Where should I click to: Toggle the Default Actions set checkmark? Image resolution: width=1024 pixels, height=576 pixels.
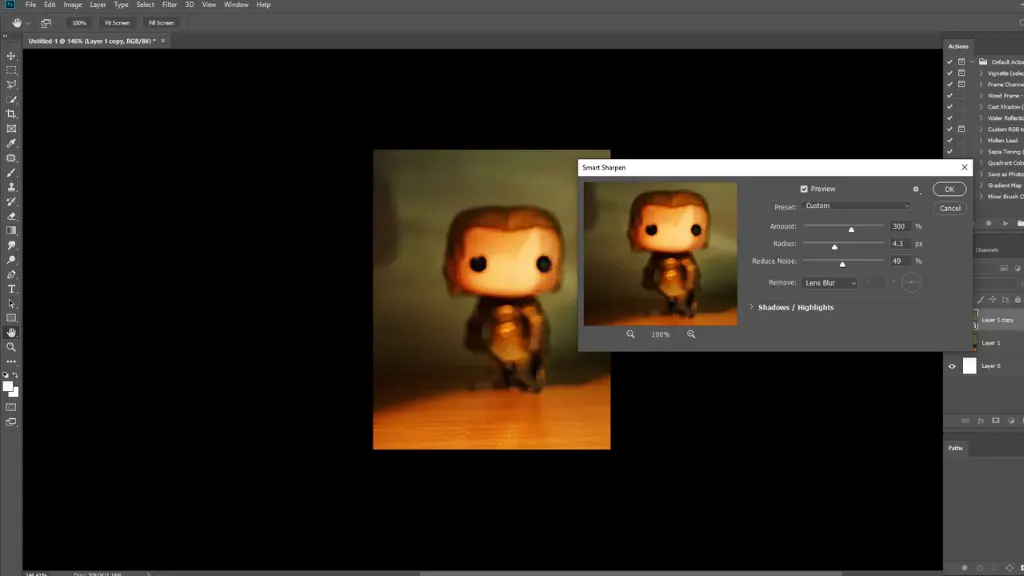950,61
